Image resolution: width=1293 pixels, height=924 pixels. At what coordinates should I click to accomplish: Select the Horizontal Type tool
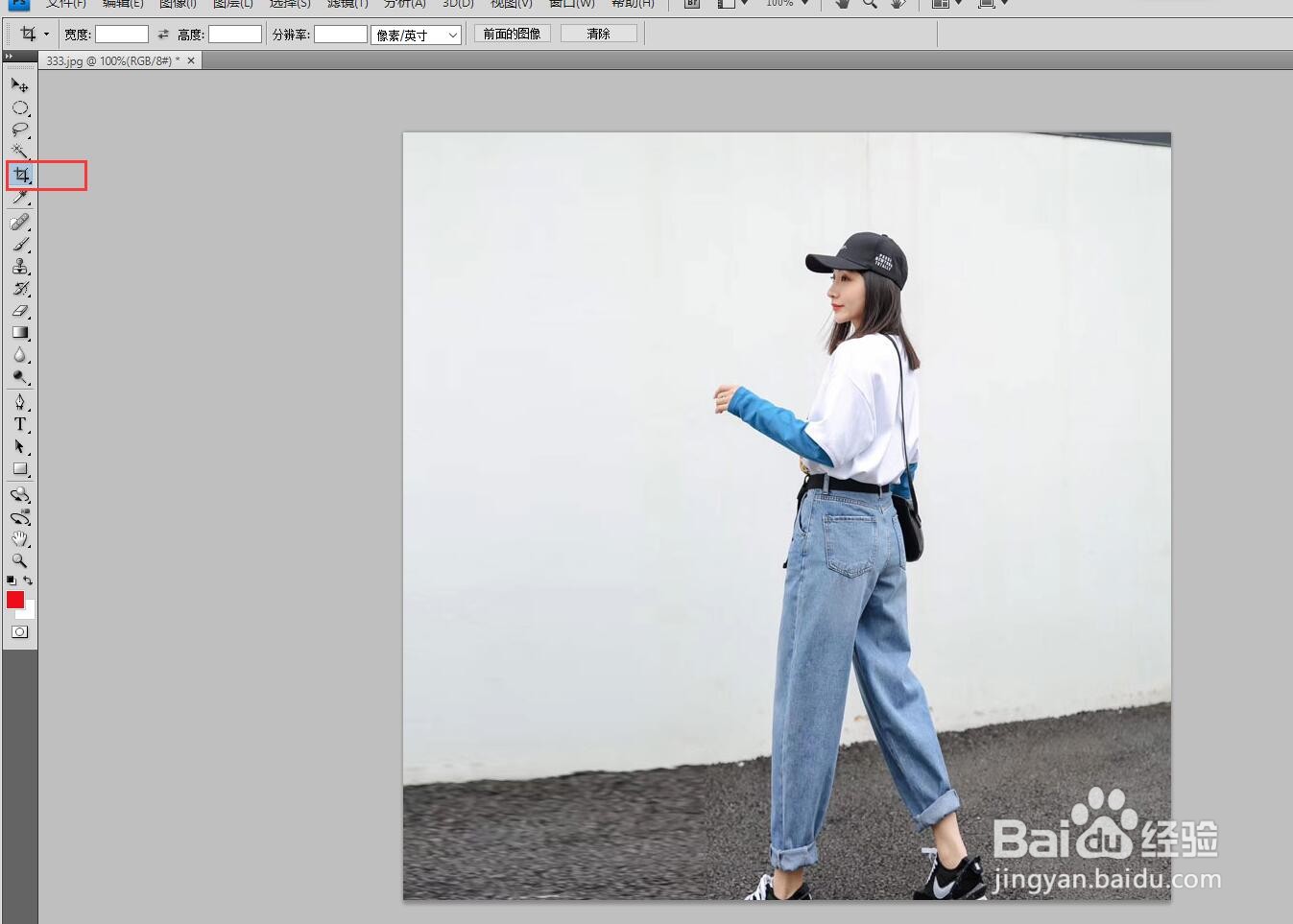[x=19, y=424]
